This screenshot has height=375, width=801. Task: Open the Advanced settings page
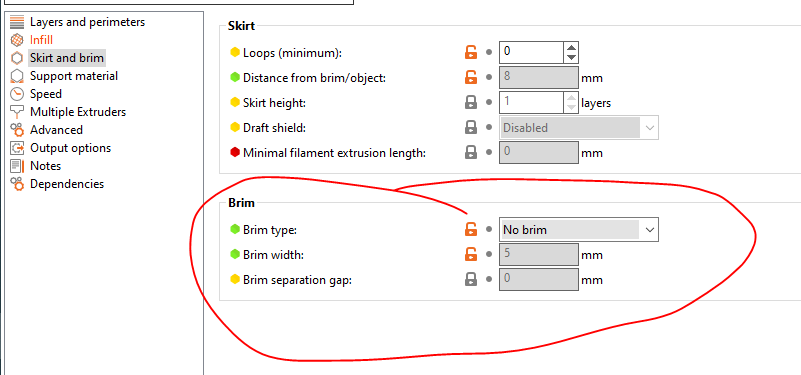tap(56, 130)
